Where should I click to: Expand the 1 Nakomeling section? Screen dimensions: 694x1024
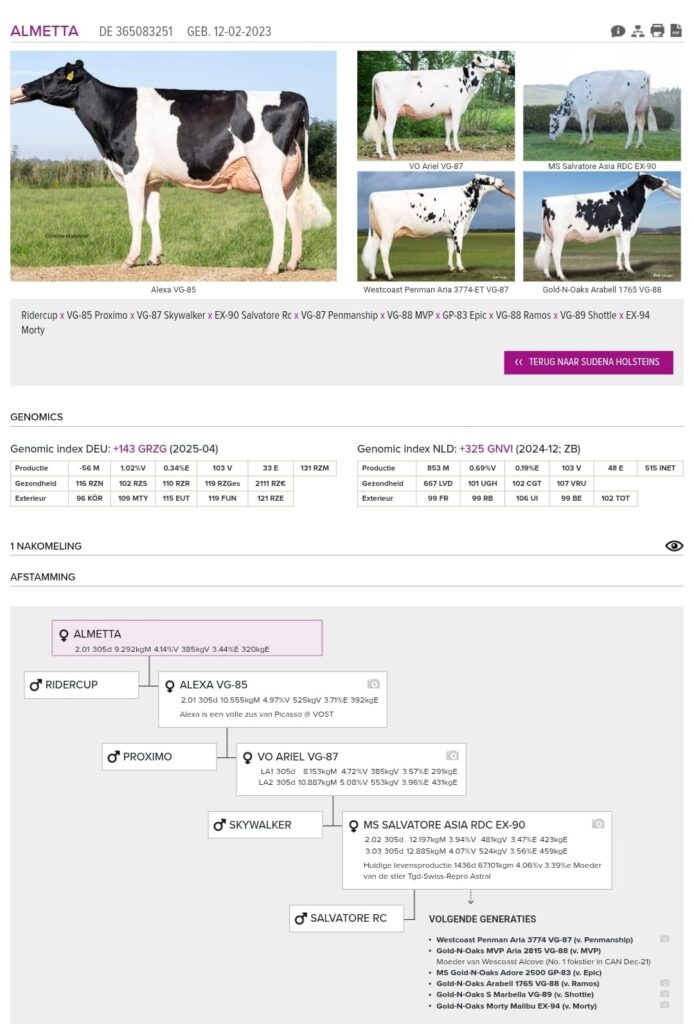[x=46, y=546]
